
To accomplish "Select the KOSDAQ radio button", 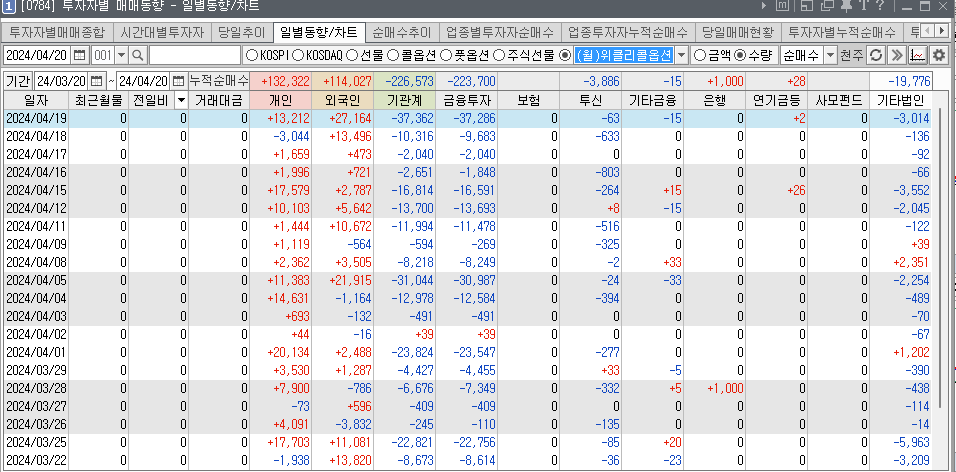I will pyautogui.click(x=298, y=54).
